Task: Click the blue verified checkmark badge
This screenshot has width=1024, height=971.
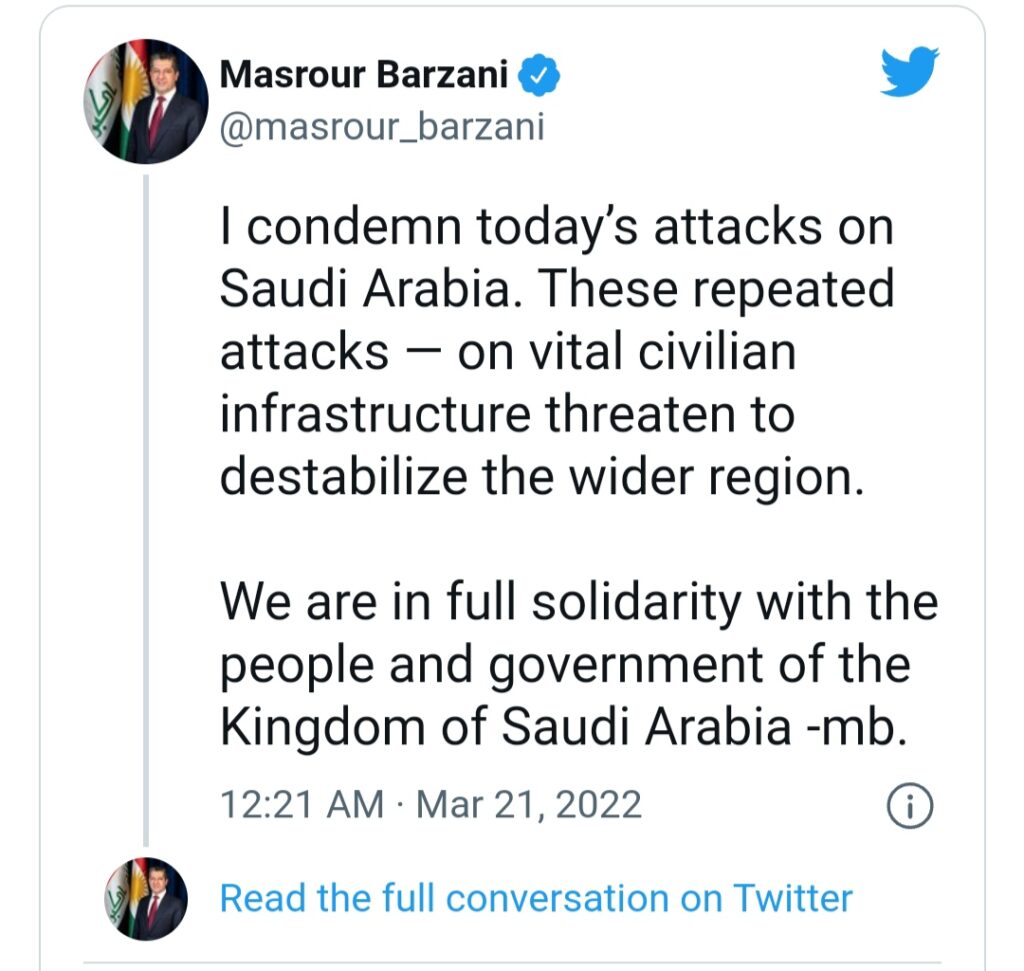Action: point(541,75)
